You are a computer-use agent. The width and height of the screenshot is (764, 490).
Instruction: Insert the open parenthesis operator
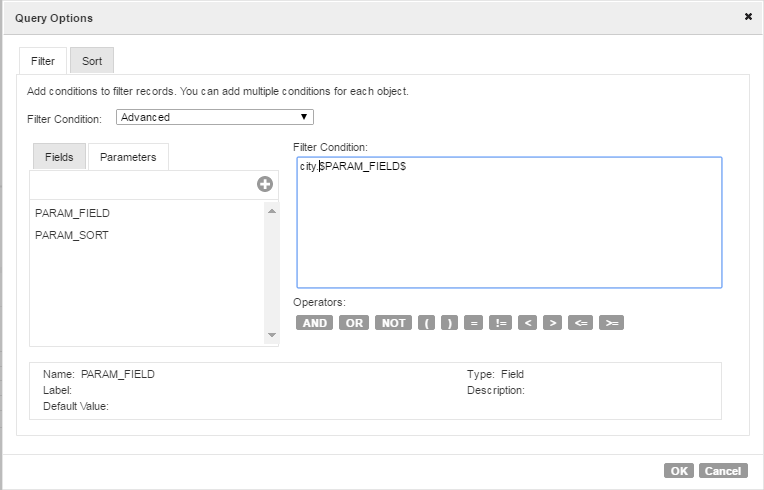[x=426, y=323]
